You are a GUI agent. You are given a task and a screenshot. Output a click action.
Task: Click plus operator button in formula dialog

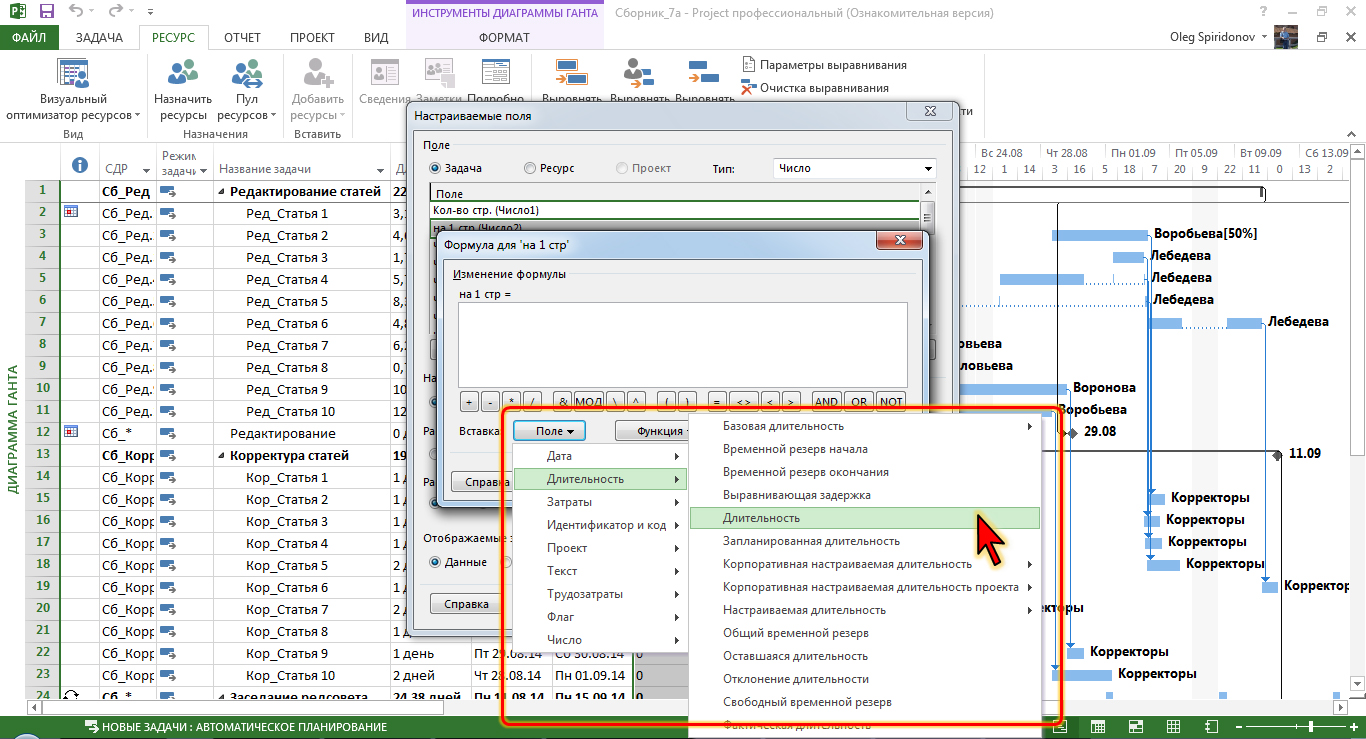[469, 402]
